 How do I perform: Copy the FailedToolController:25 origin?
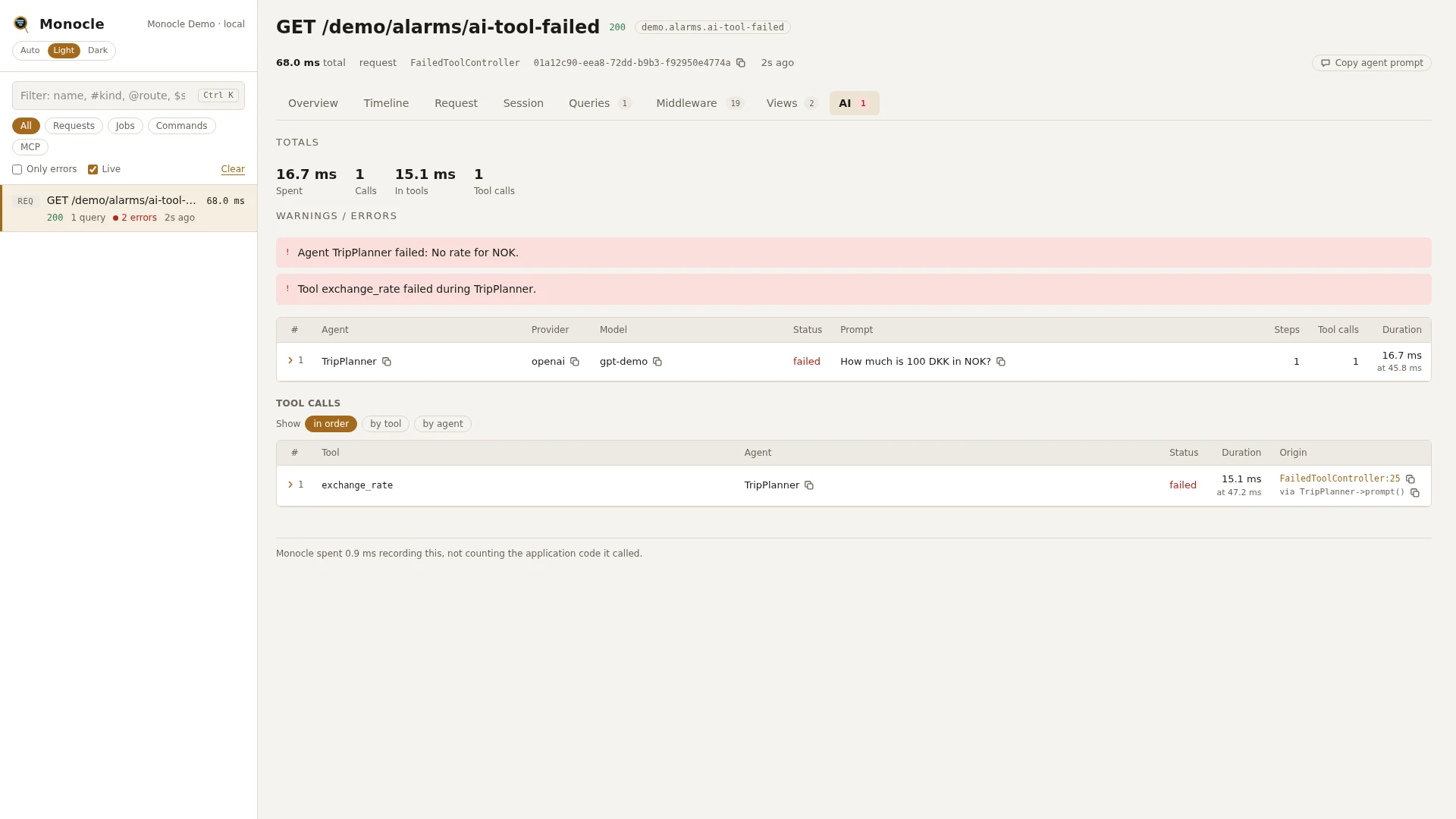pos(1410,479)
